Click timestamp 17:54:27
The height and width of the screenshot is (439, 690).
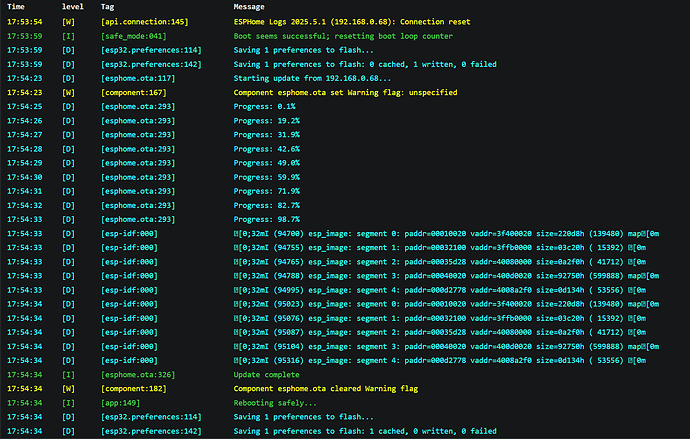click(x=25, y=135)
